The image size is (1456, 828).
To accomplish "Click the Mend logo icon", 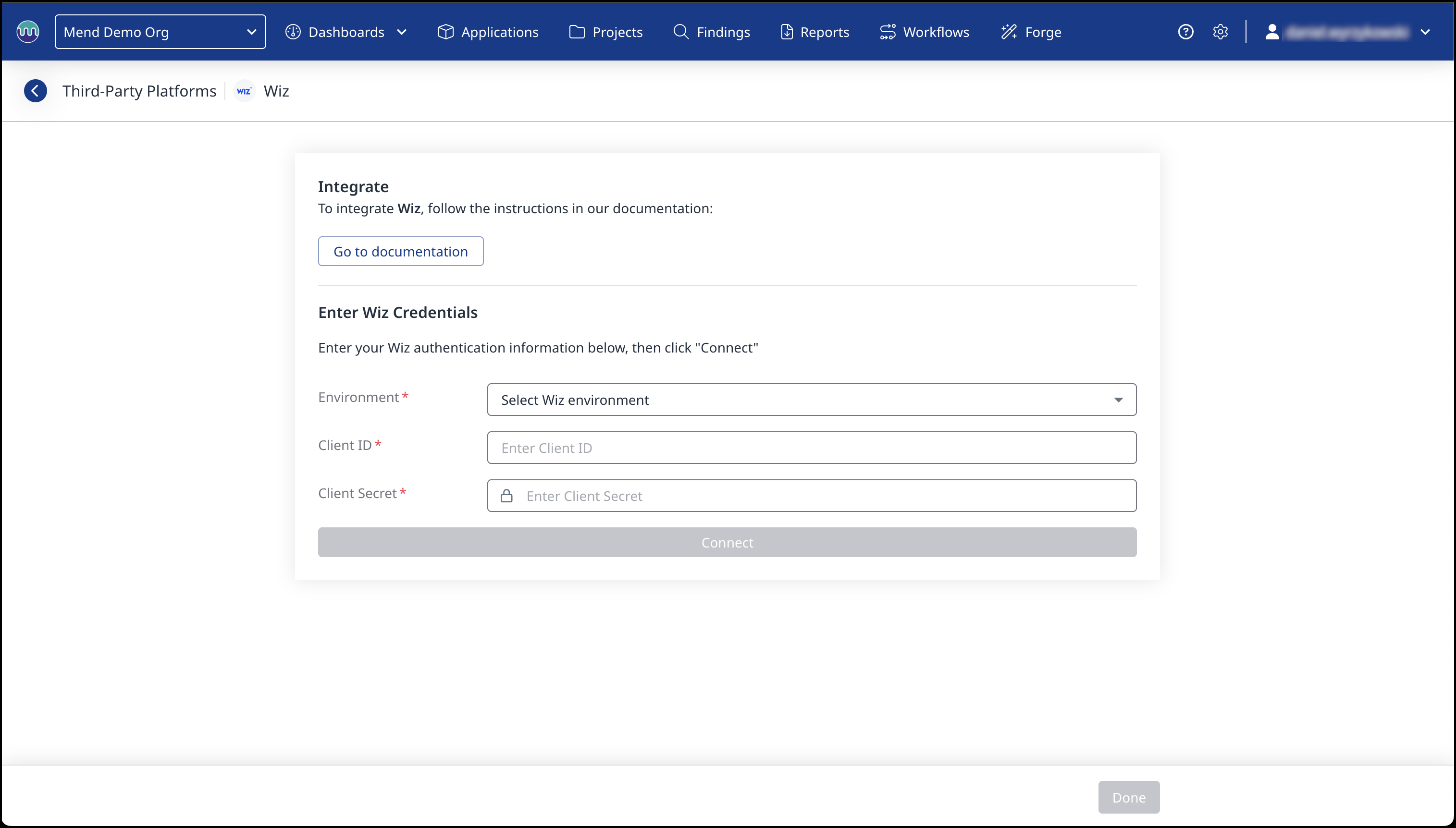I will click(x=28, y=32).
